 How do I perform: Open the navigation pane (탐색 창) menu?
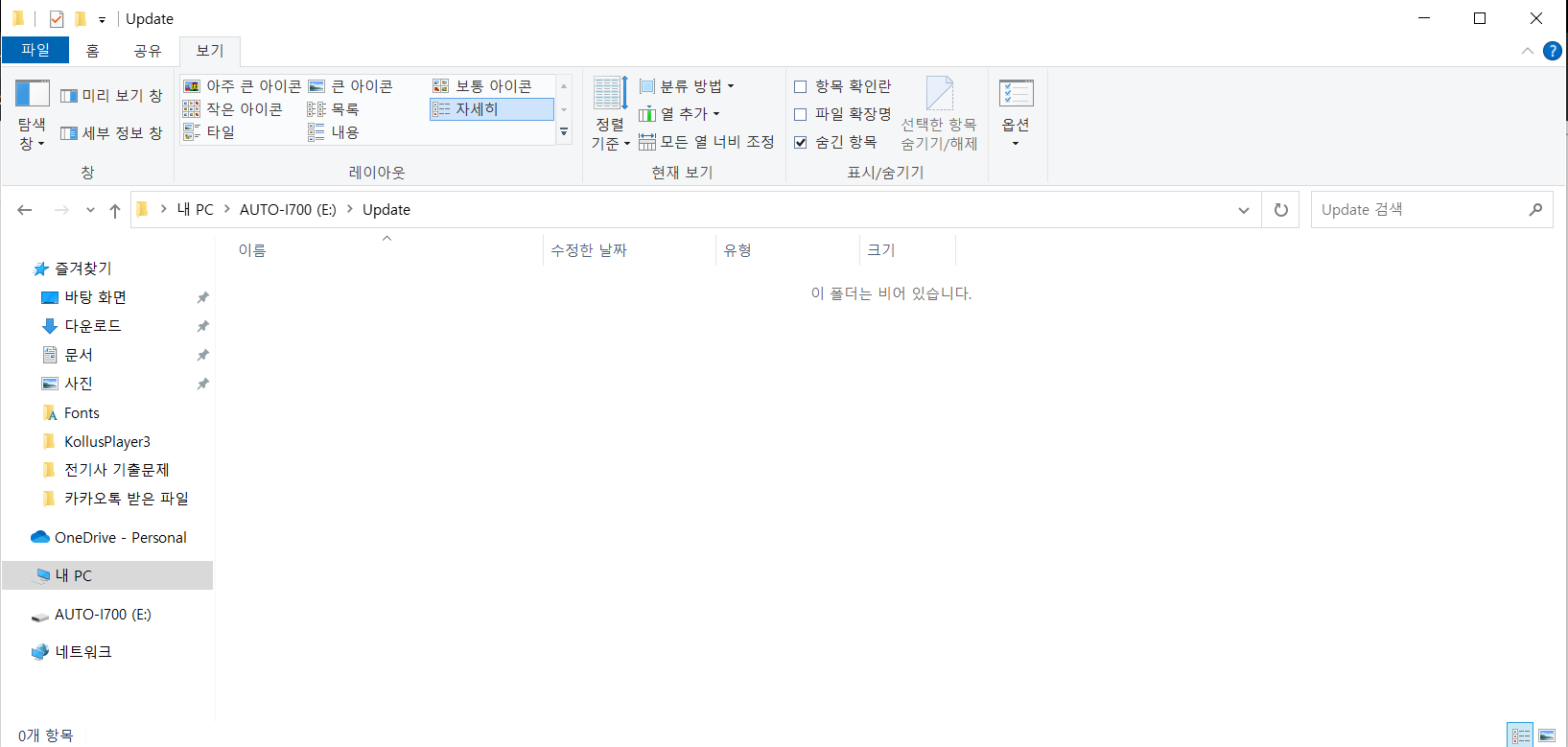pos(32,115)
